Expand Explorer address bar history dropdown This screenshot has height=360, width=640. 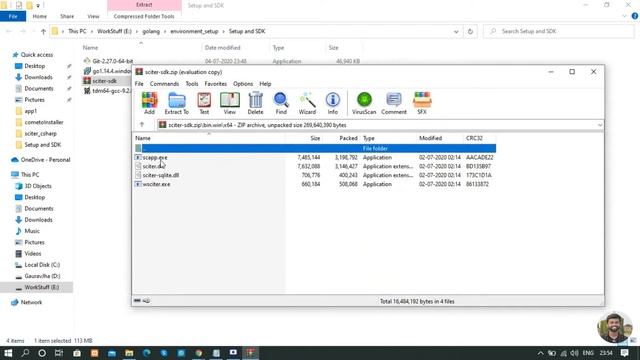[456, 31]
